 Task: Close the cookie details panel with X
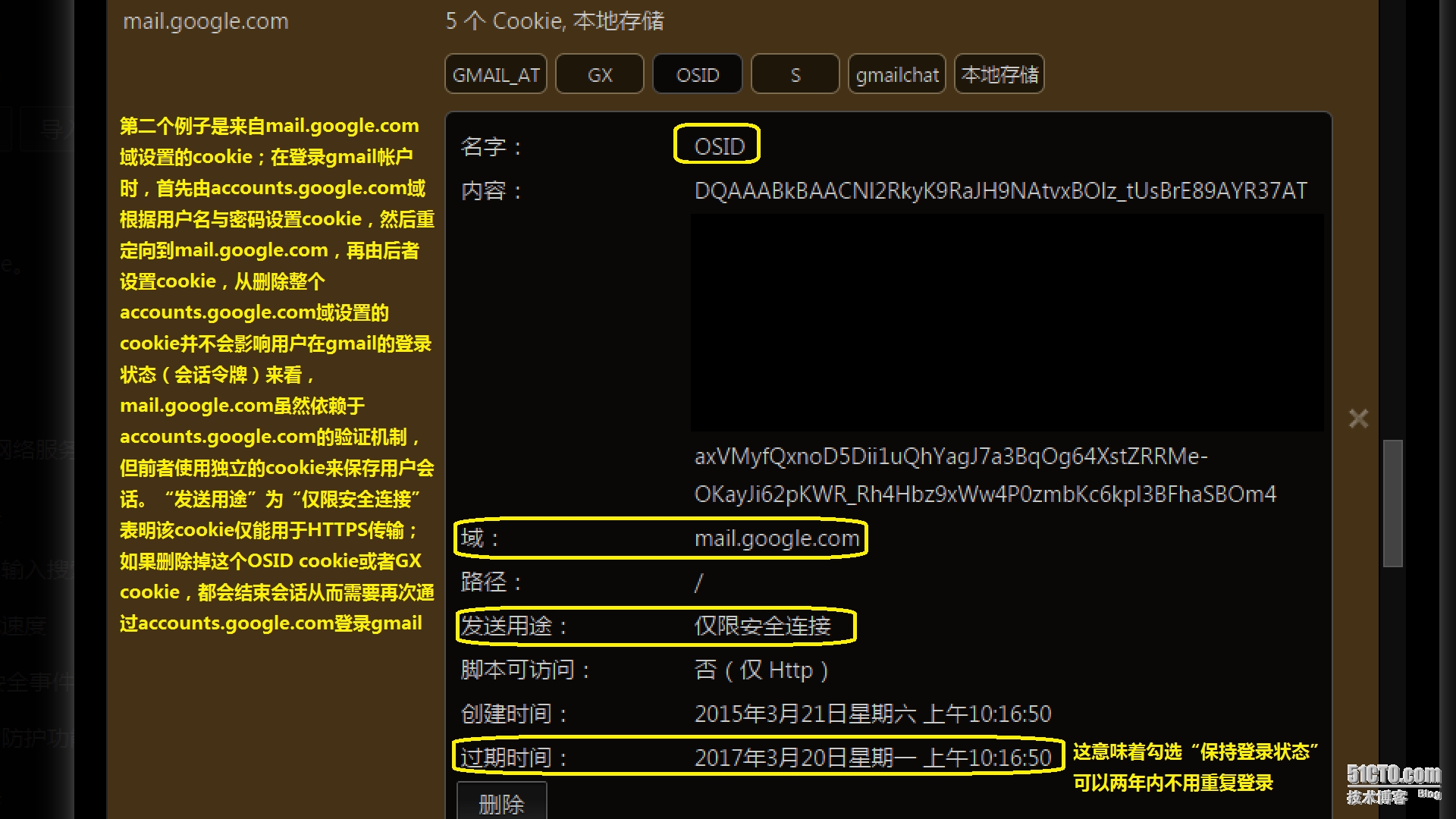(1358, 419)
